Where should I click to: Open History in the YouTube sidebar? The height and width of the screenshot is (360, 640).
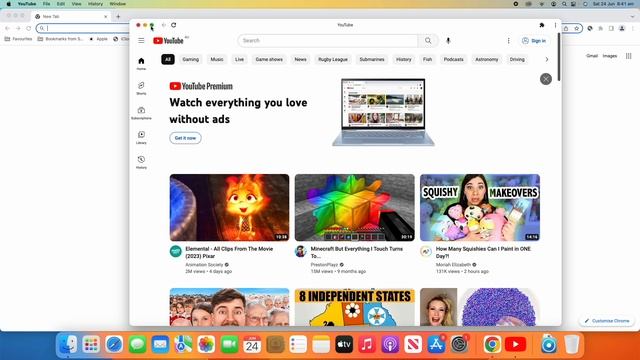pyautogui.click(x=141, y=162)
